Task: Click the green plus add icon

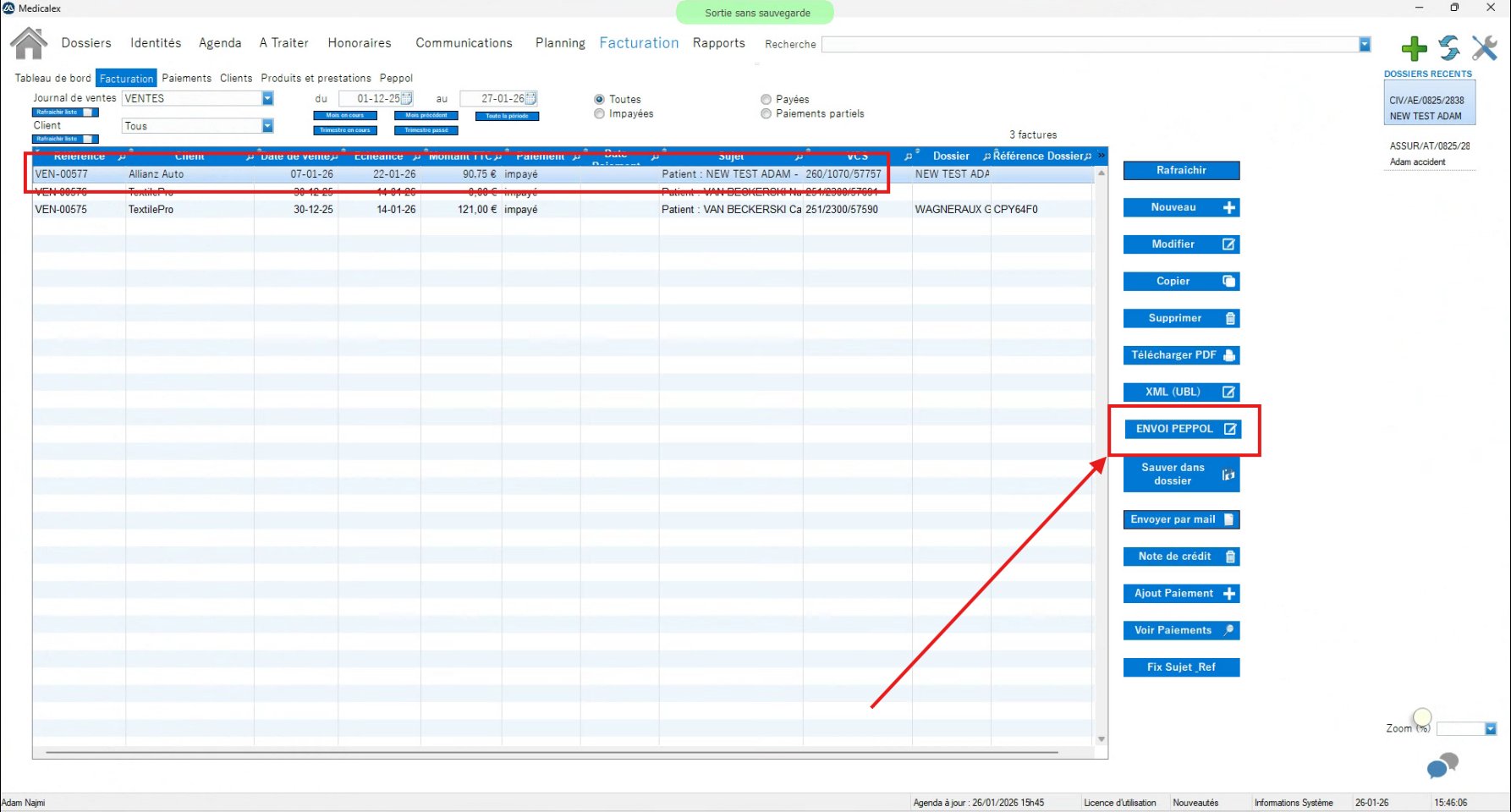Action: point(1414,48)
